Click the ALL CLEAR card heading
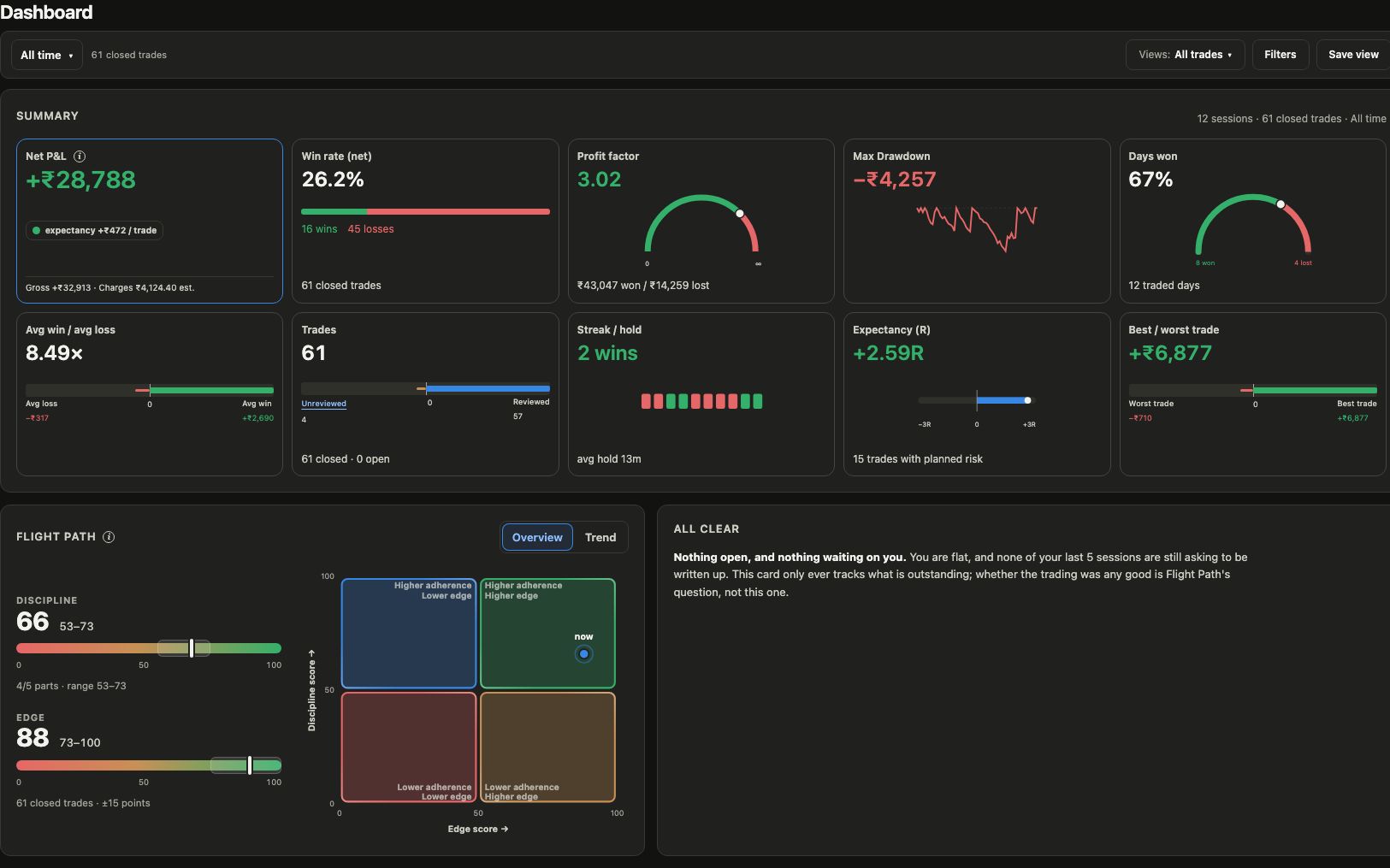1390x868 pixels. coord(707,529)
